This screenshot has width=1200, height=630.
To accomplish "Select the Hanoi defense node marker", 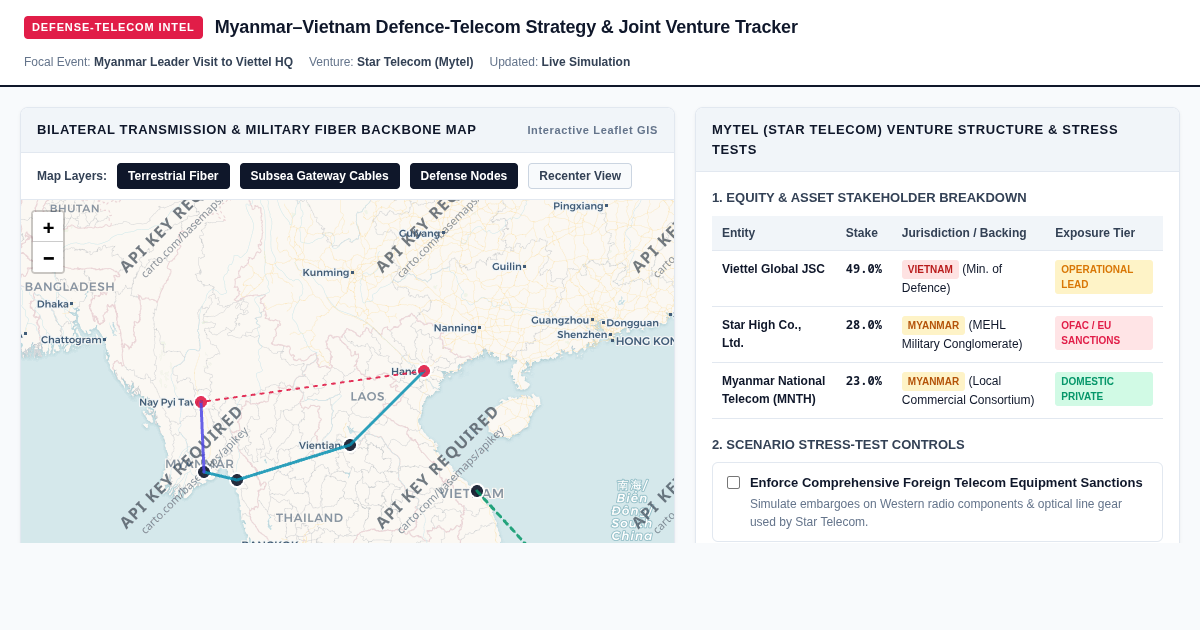I will tap(424, 371).
